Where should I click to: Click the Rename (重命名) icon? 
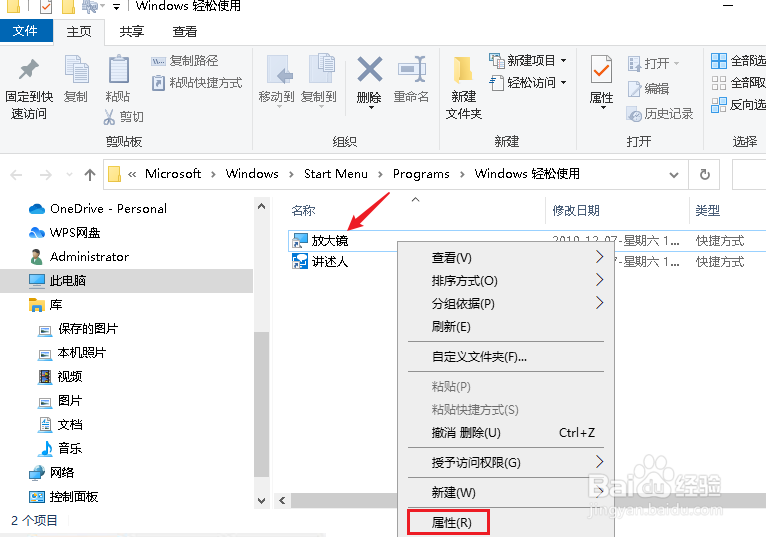(x=411, y=69)
